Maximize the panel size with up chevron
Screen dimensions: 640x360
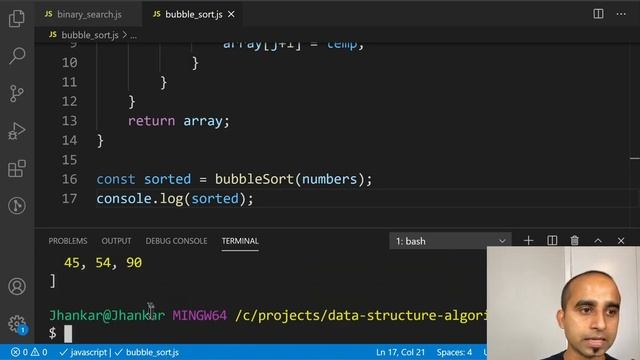coord(598,240)
